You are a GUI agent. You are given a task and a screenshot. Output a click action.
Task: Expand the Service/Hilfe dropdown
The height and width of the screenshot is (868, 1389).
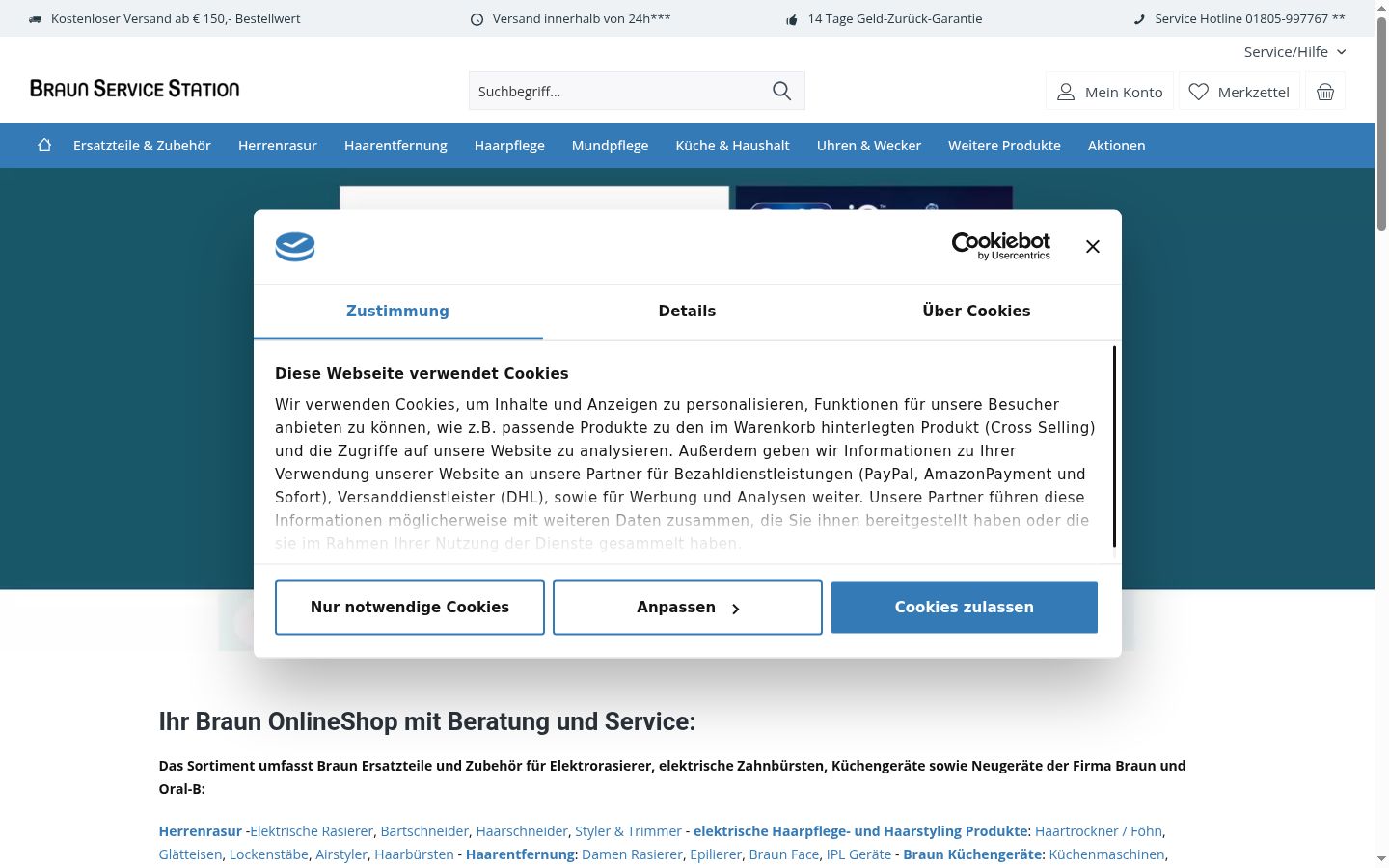pyautogui.click(x=1294, y=52)
